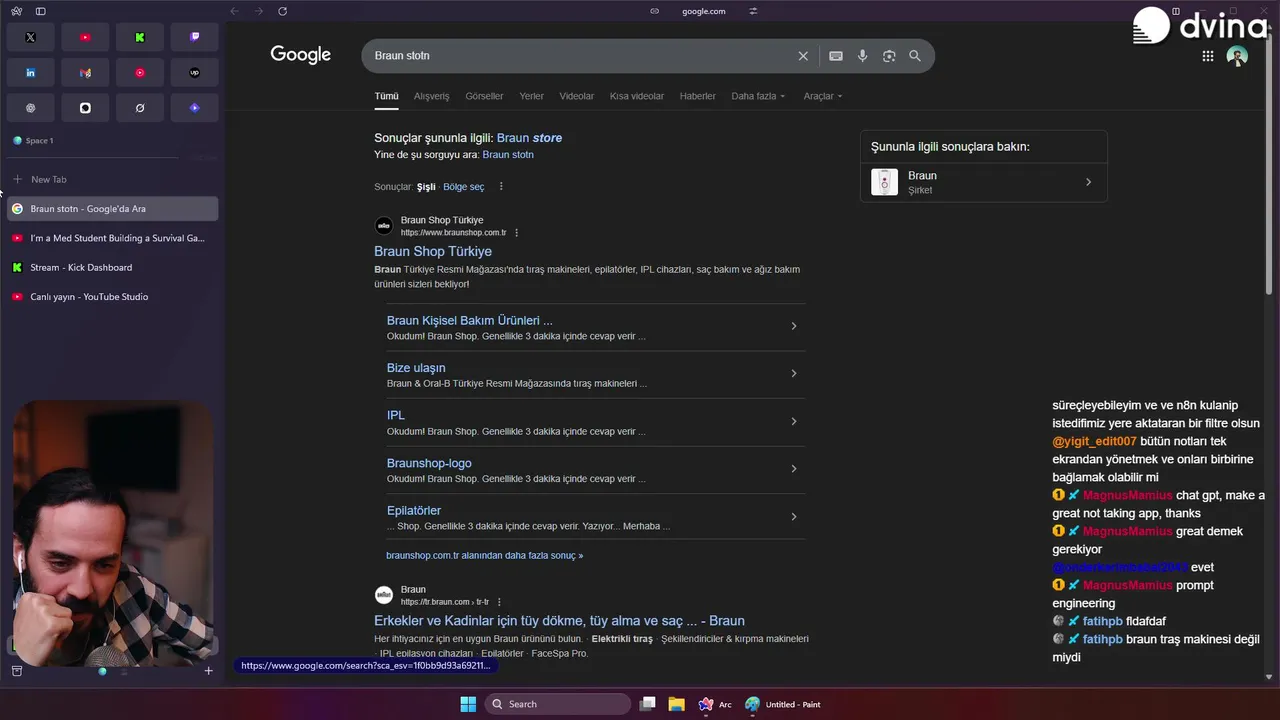Select the I'm a Med Student sidebar tab
Viewport: 1280px width, 720px height.
(112, 238)
